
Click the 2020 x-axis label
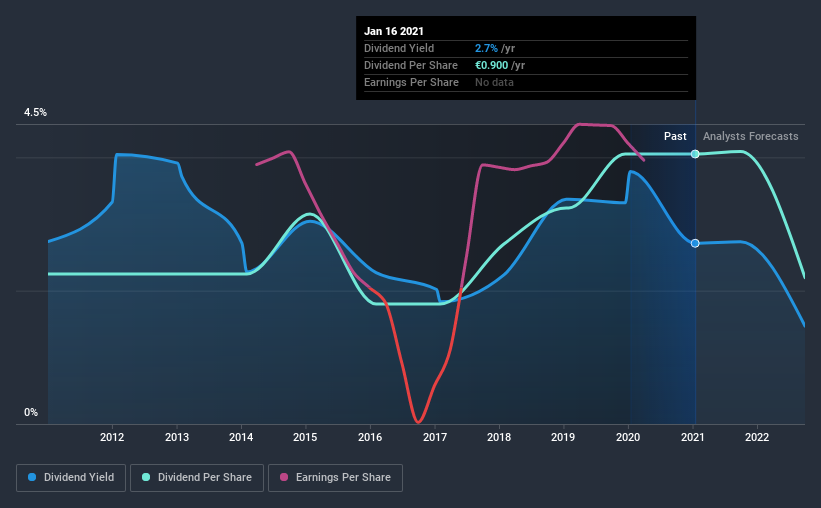628,437
